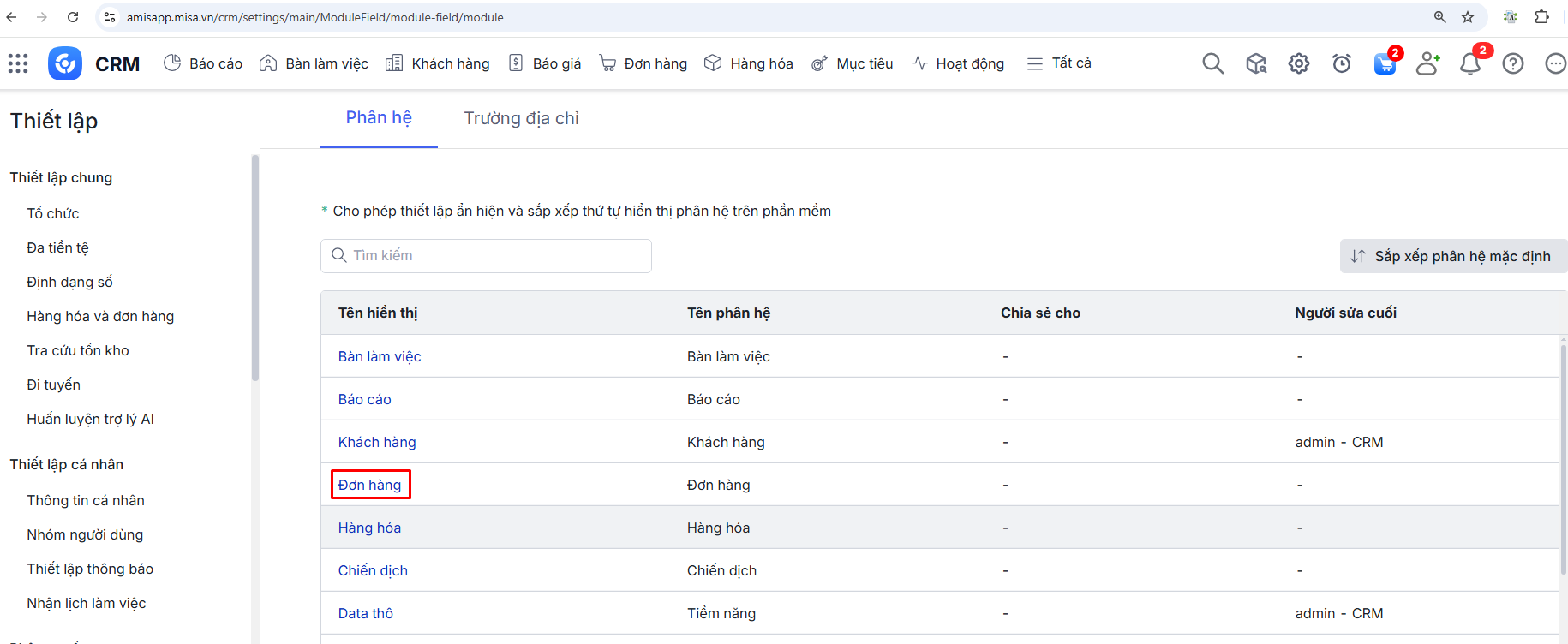Open the more options ellipsis icon

[1555, 63]
